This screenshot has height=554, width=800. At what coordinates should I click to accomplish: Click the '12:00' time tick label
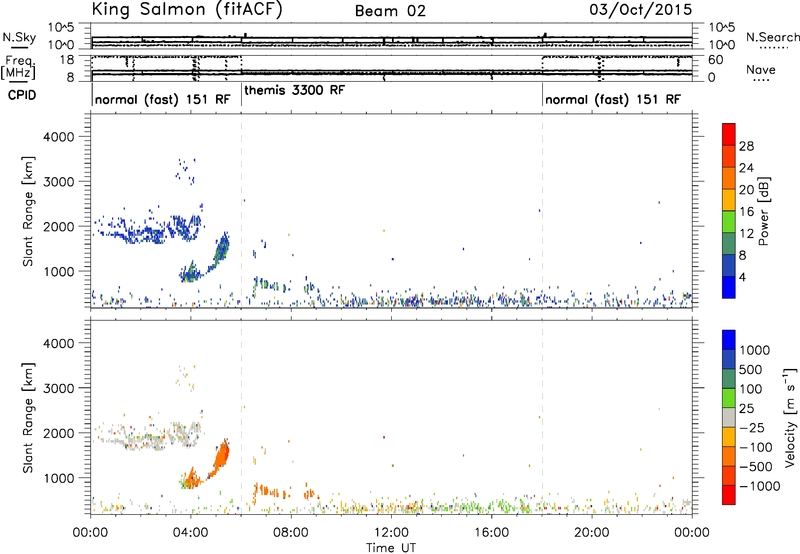[x=391, y=533]
